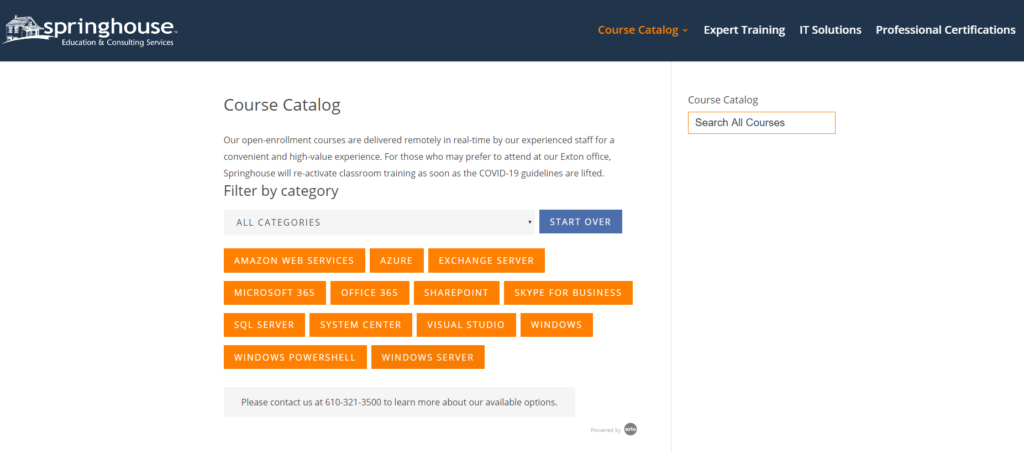Open IT Solutions page
The height and width of the screenshot is (453, 1024).
(830, 30)
